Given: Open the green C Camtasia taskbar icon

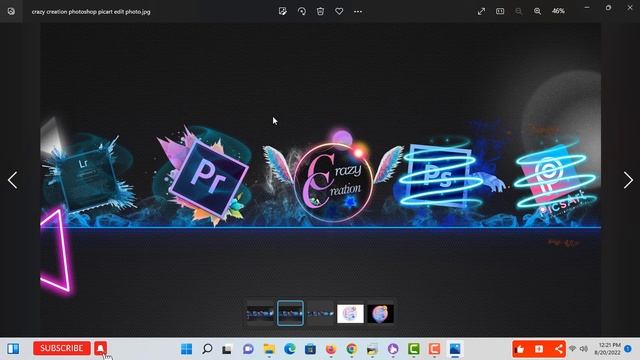Looking at the screenshot, I should [413, 349].
